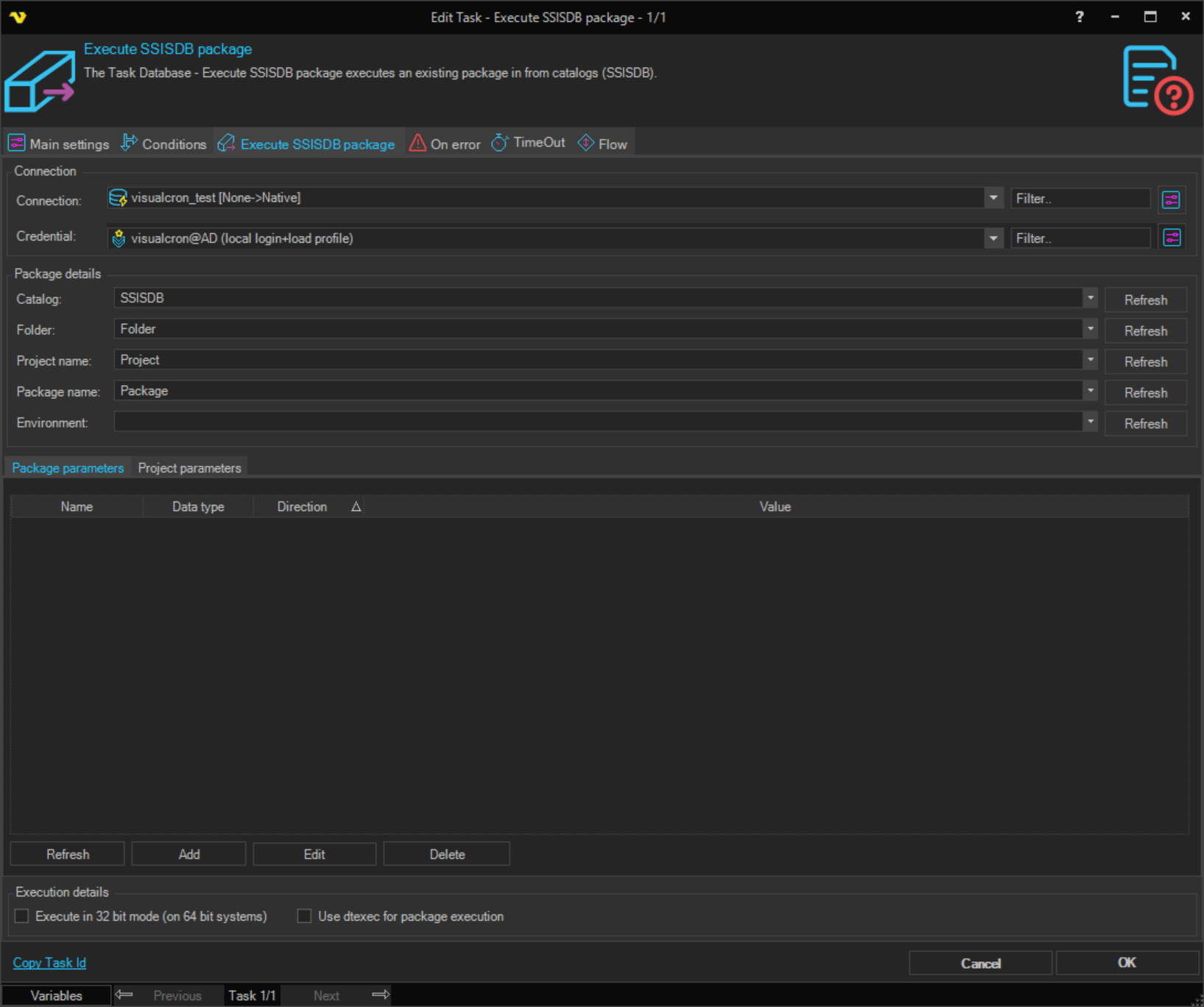The width and height of the screenshot is (1204, 1007).
Task: Click the Cancel button
Action: 980,963
